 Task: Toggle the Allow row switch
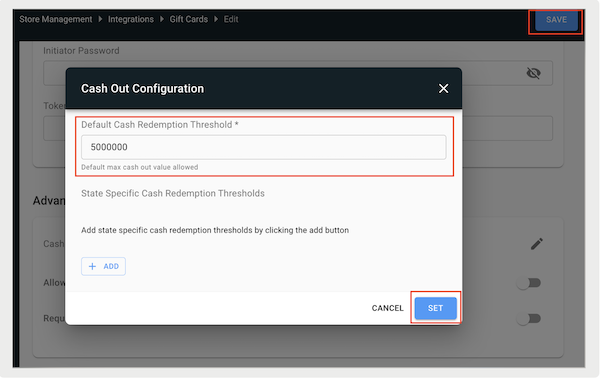pos(528,283)
